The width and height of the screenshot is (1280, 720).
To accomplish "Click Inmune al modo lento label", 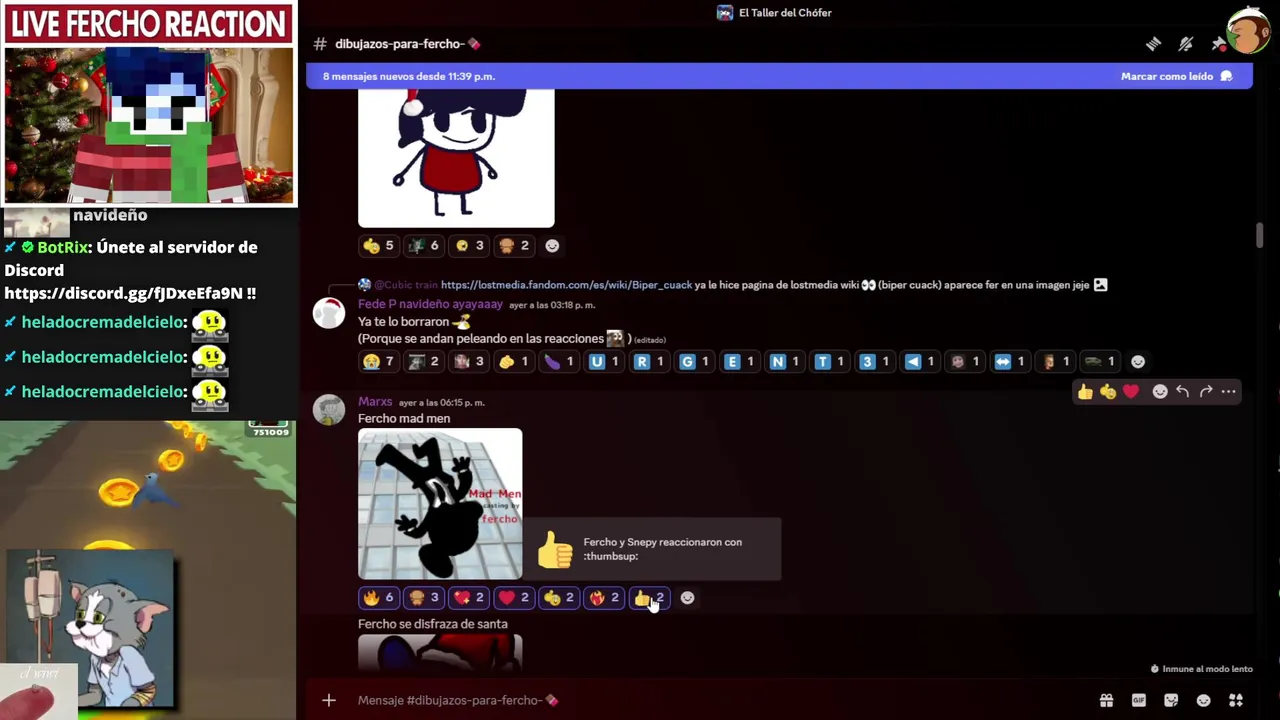I will point(1207,669).
